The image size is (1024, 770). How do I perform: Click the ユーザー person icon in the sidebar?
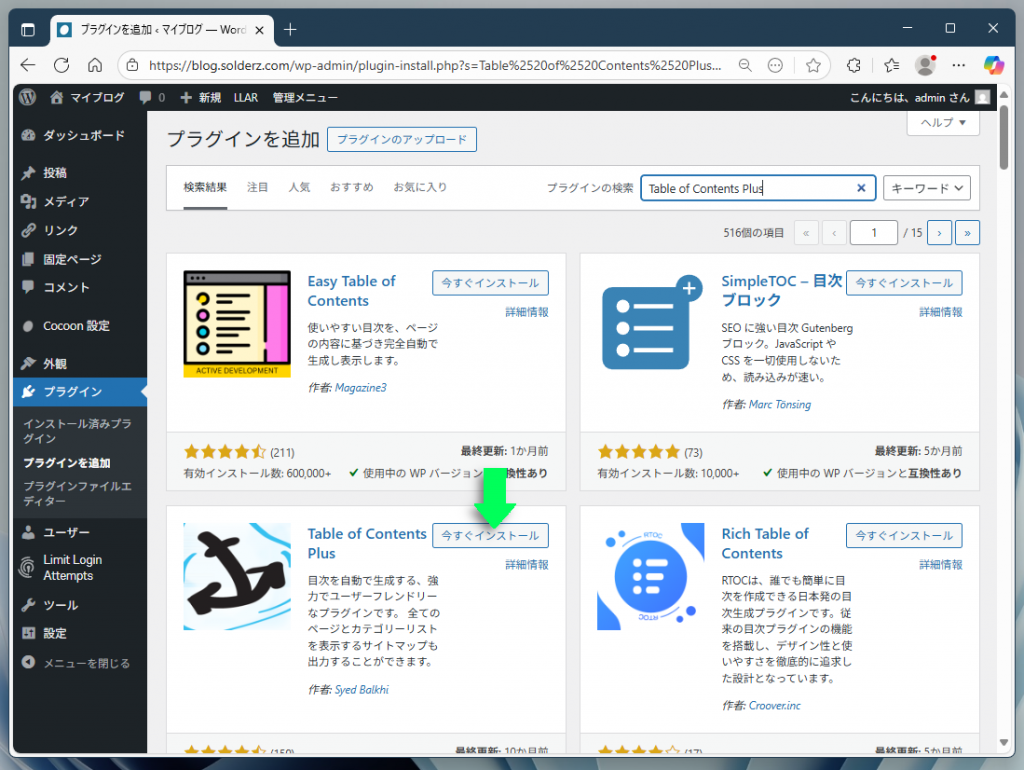coord(29,531)
